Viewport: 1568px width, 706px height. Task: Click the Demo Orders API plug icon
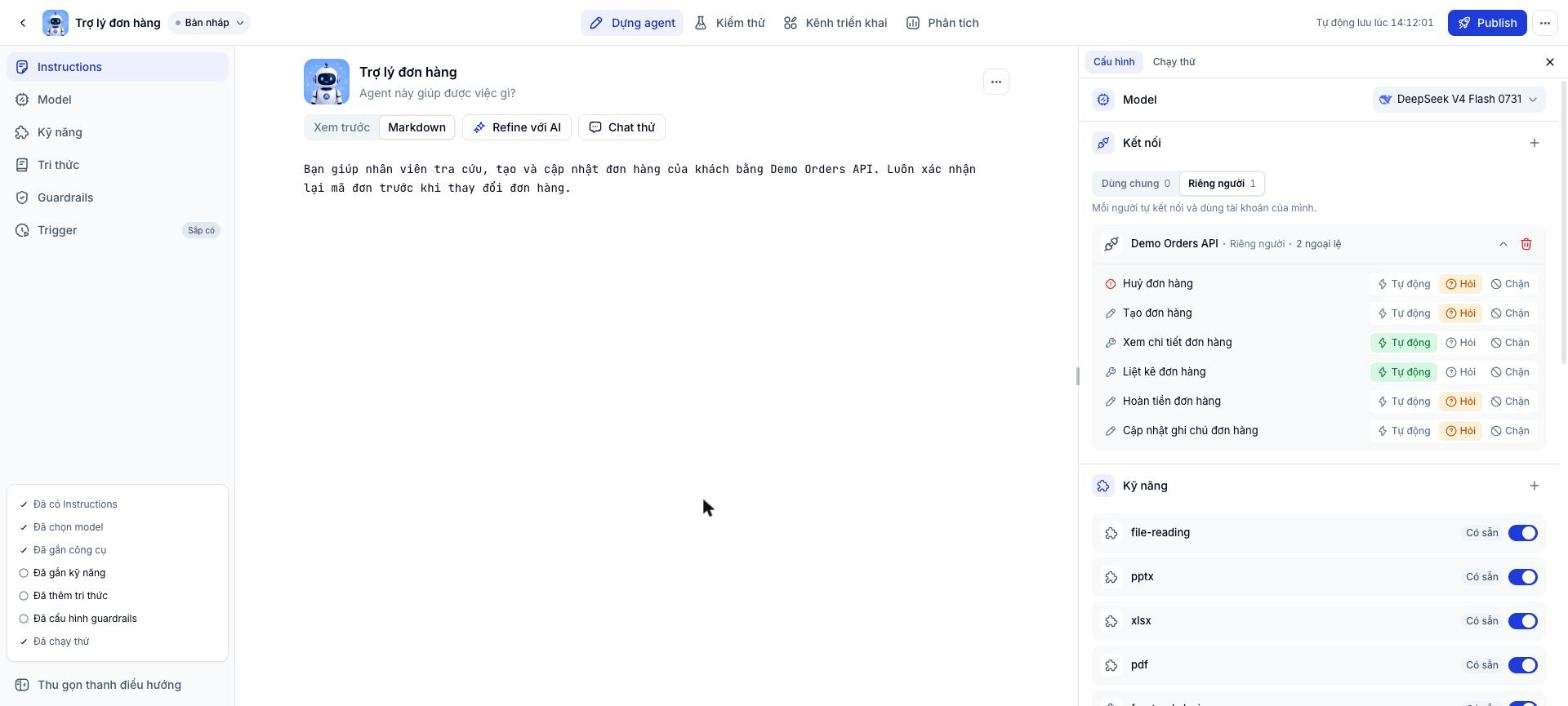tap(1111, 244)
